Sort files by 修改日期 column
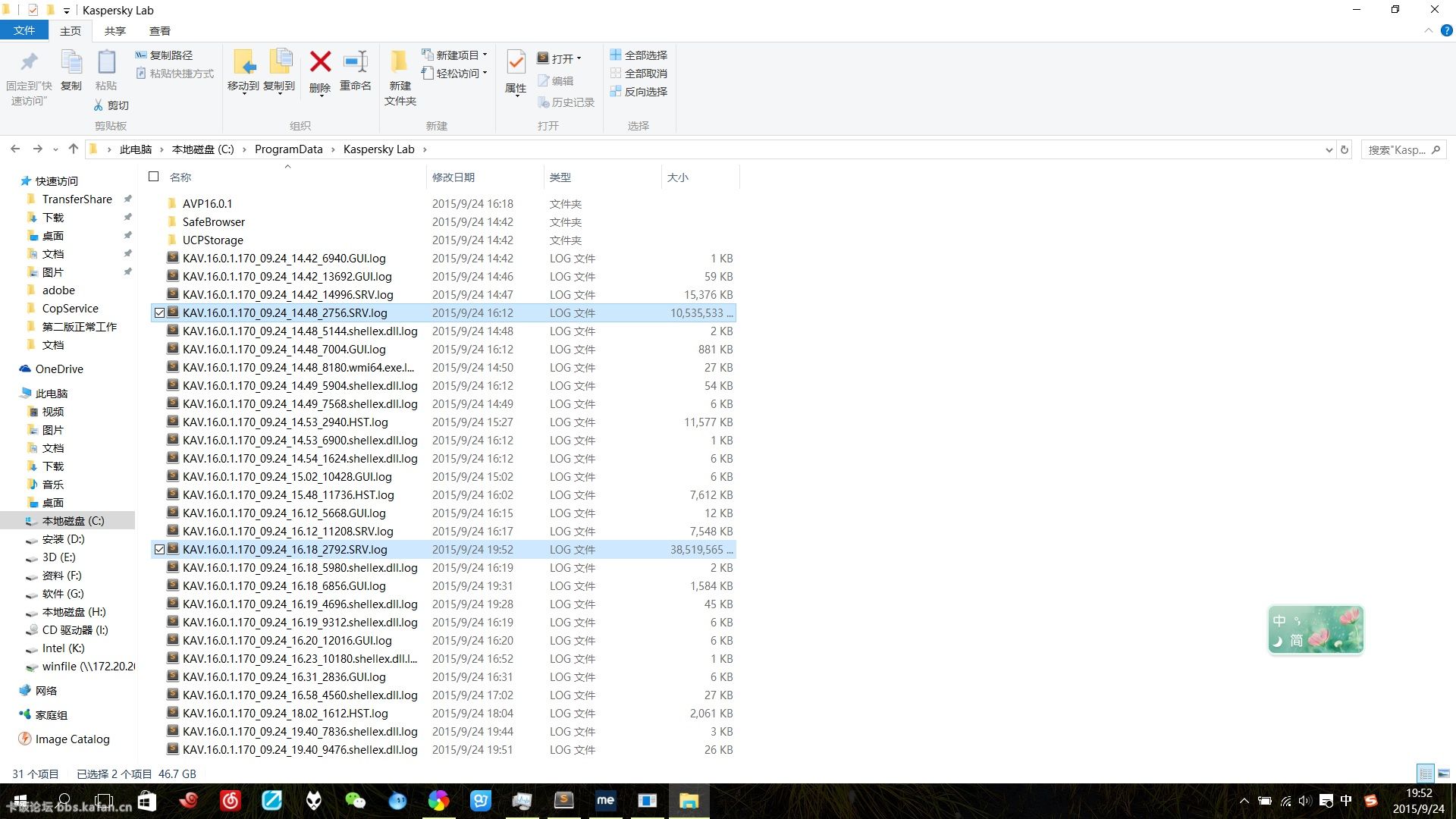 (485, 177)
